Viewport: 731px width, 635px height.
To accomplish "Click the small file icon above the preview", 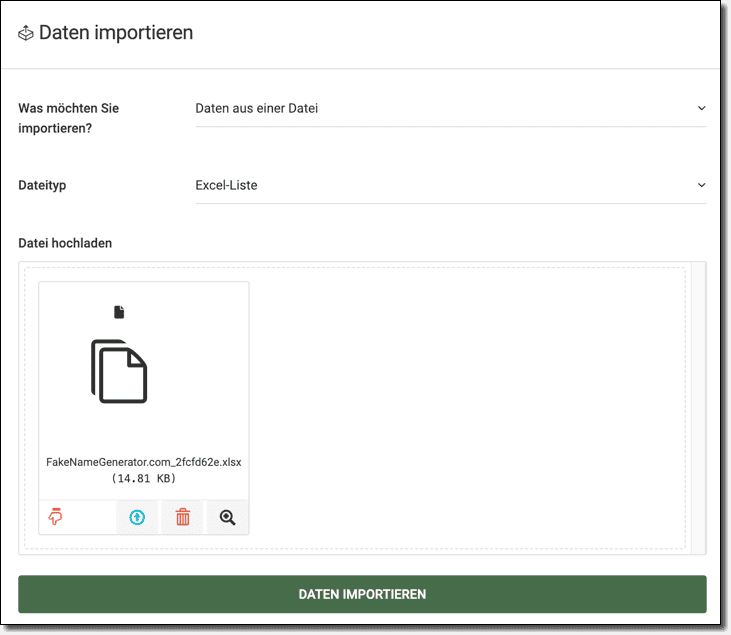I will (x=119, y=312).
